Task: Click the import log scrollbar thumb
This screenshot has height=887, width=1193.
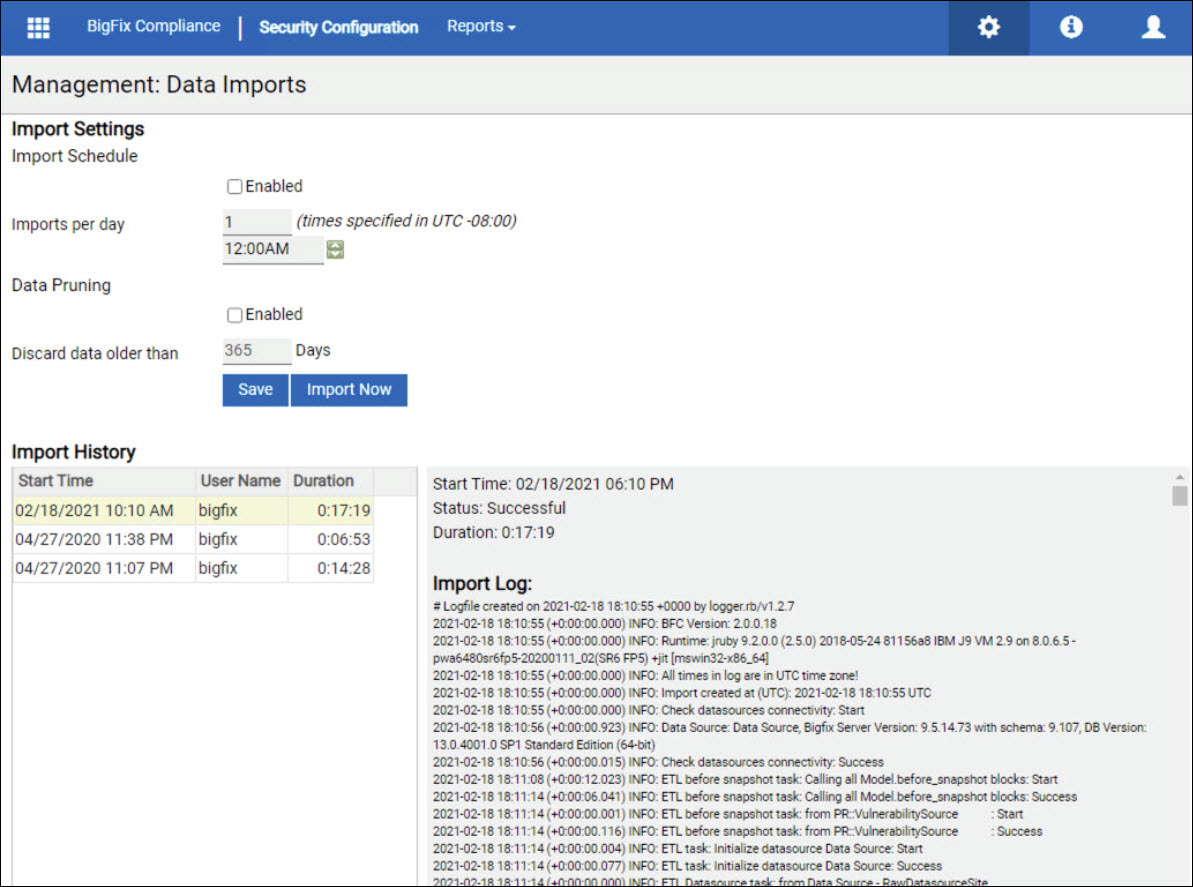Action: tap(1180, 495)
